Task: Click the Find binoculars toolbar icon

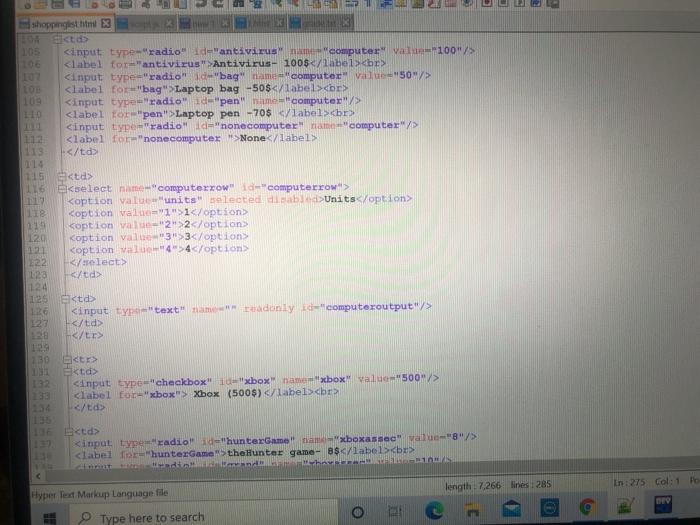Action: point(238,4)
